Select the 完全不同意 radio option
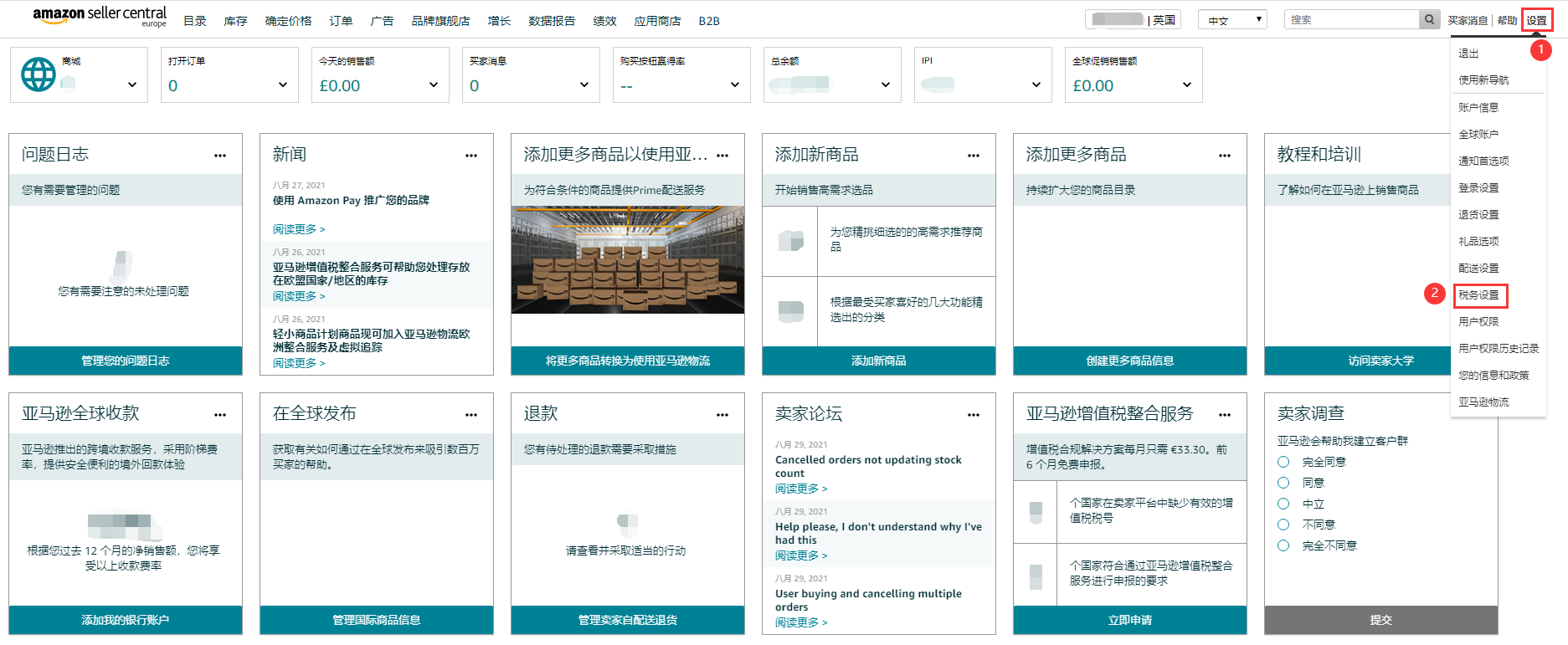The width and height of the screenshot is (1568, 645). (1283, 545)
